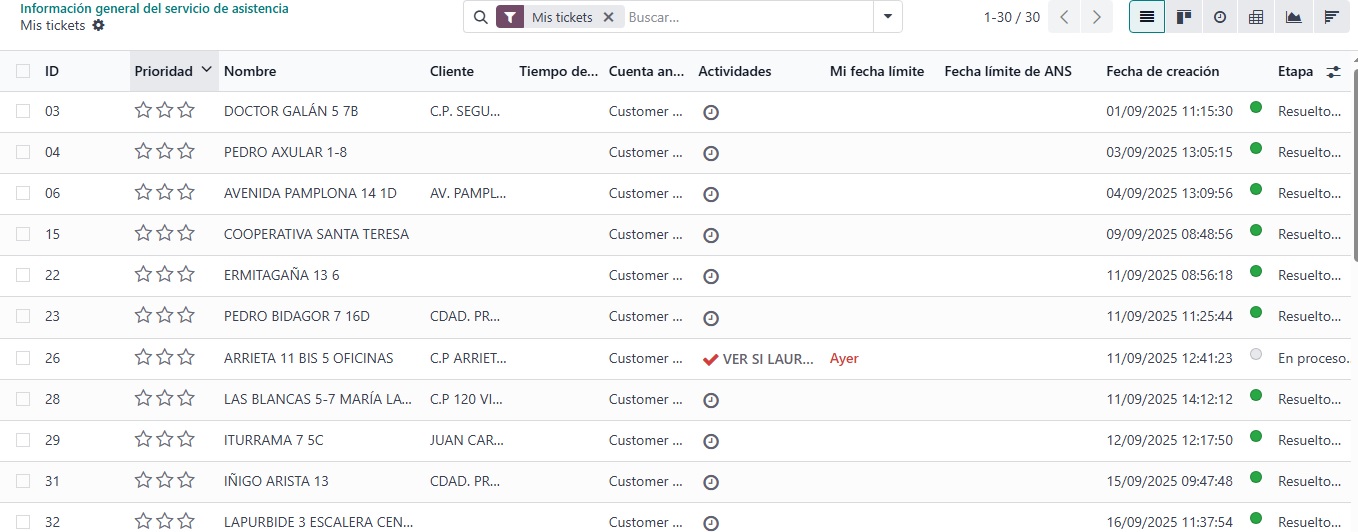The width and height of the screenshot is (1358, 532).
Task: Set first priority star for PEDRO AXULAR 1-8
Action: pos(143,152)
